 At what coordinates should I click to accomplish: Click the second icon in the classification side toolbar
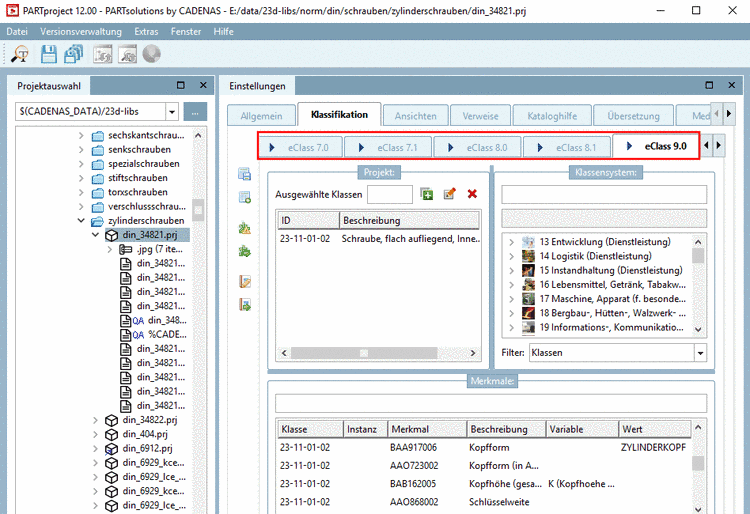(x=244, y=197)
